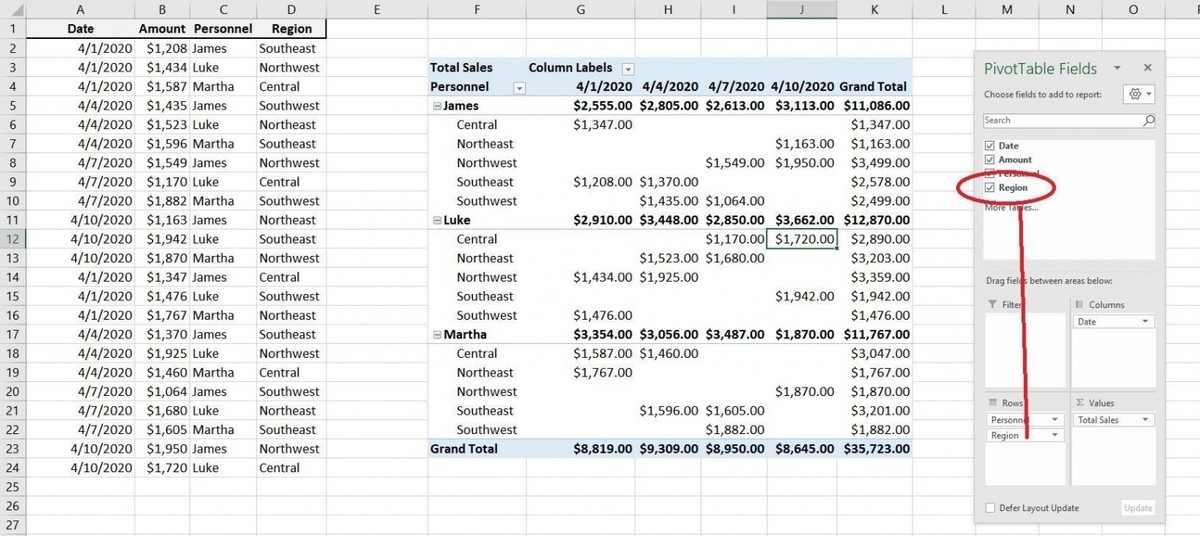
Task: Click the Grand Total row label in F23
Action: click(x=477, y=449)
